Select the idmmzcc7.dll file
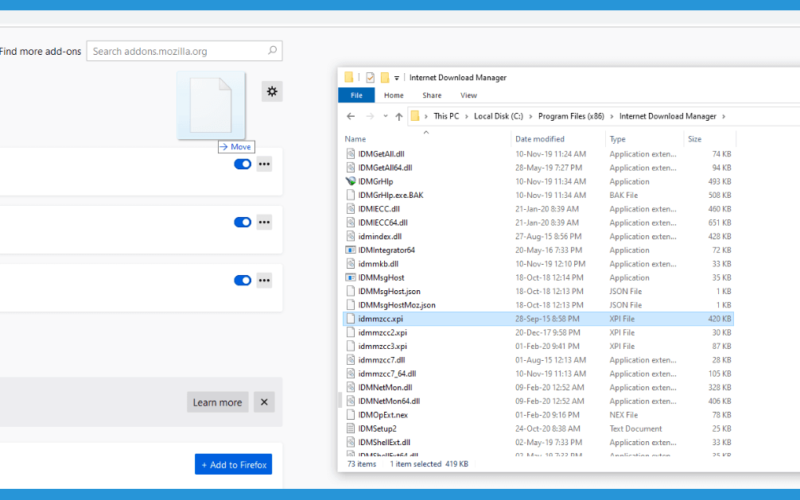The width and height of the screenshot is (800, 500). (x=381, y=360)
